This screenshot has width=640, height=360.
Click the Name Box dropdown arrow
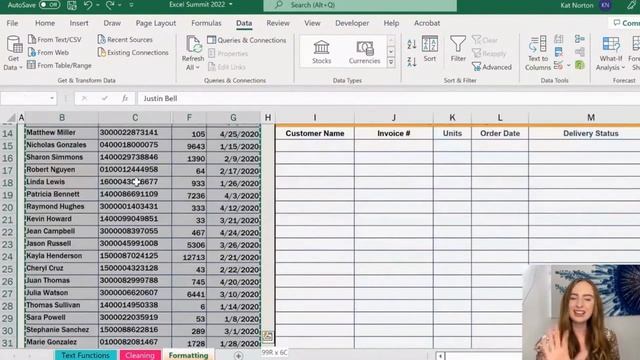(52, 98)
